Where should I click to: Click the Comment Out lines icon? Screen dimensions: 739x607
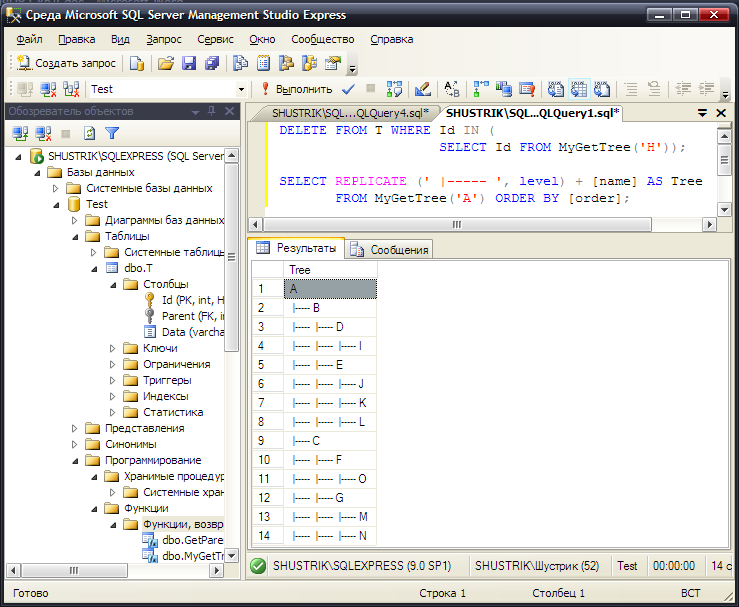[x=631, y=89]
